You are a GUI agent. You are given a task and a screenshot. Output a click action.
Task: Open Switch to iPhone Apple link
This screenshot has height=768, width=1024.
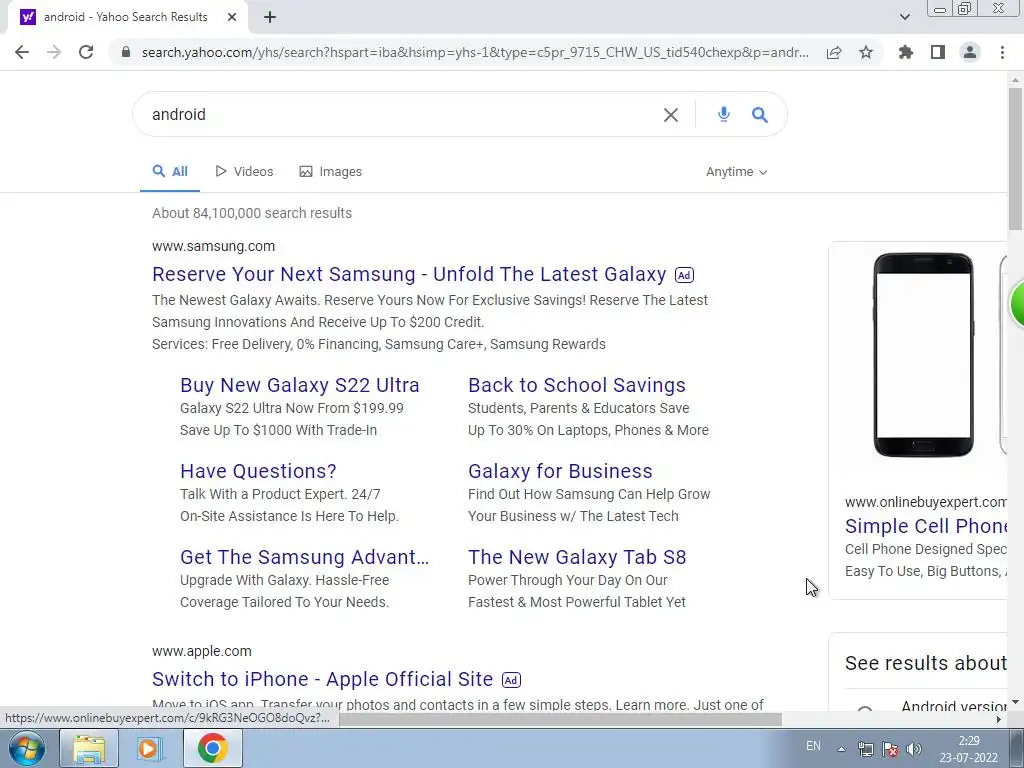coord(323,679)
